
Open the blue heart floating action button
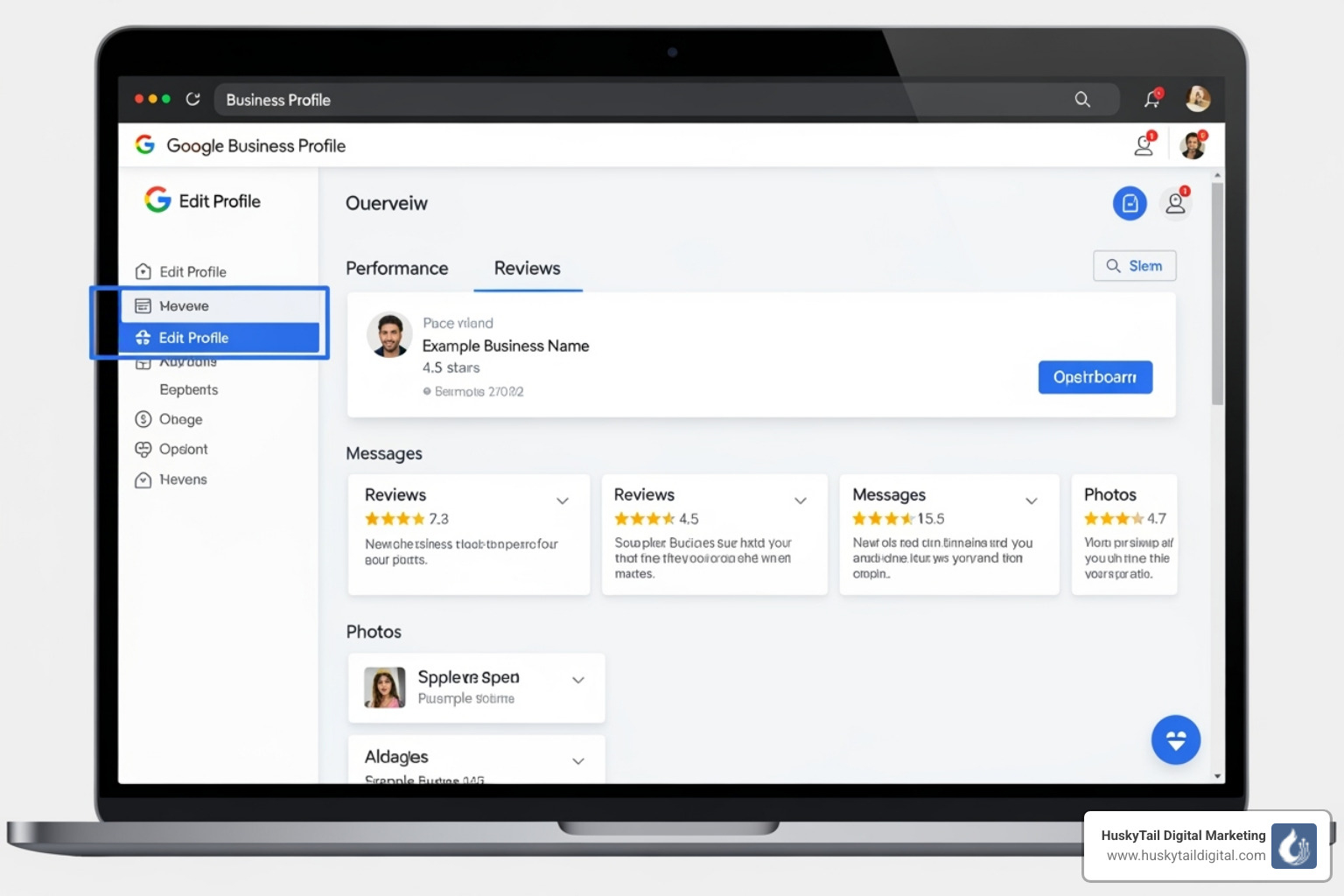(1176, 739)
